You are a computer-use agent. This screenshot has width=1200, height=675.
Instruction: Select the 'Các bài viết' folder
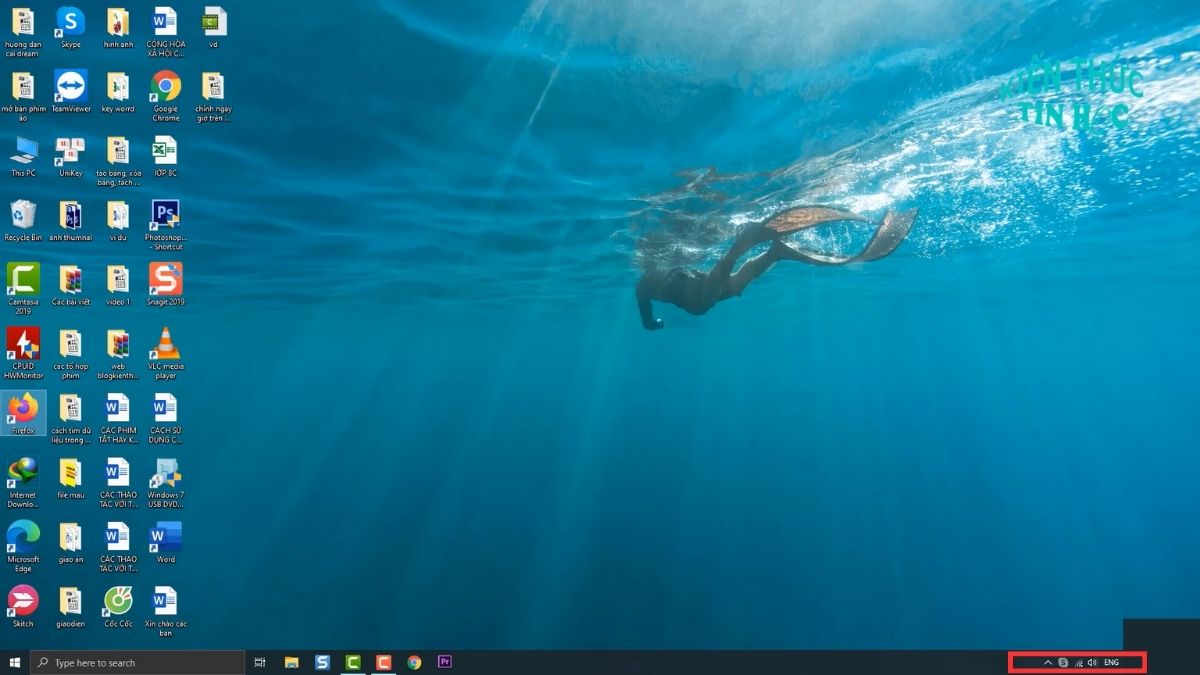(x=70, y=285)
